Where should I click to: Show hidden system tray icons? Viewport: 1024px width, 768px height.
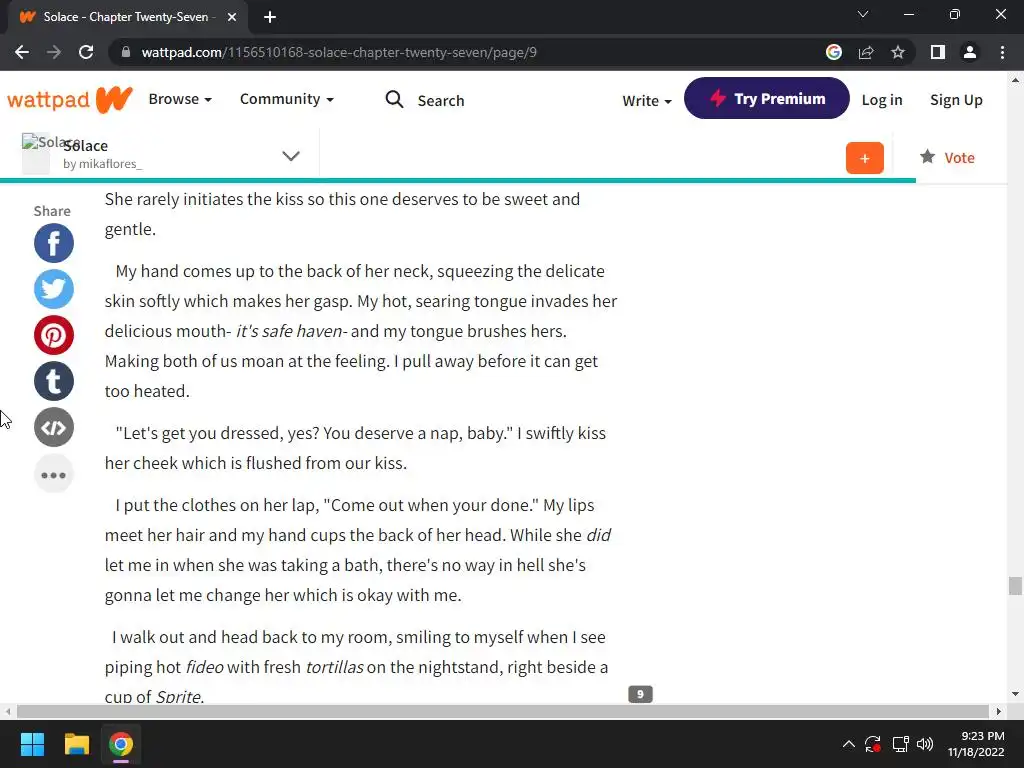[x=848, y=744]
